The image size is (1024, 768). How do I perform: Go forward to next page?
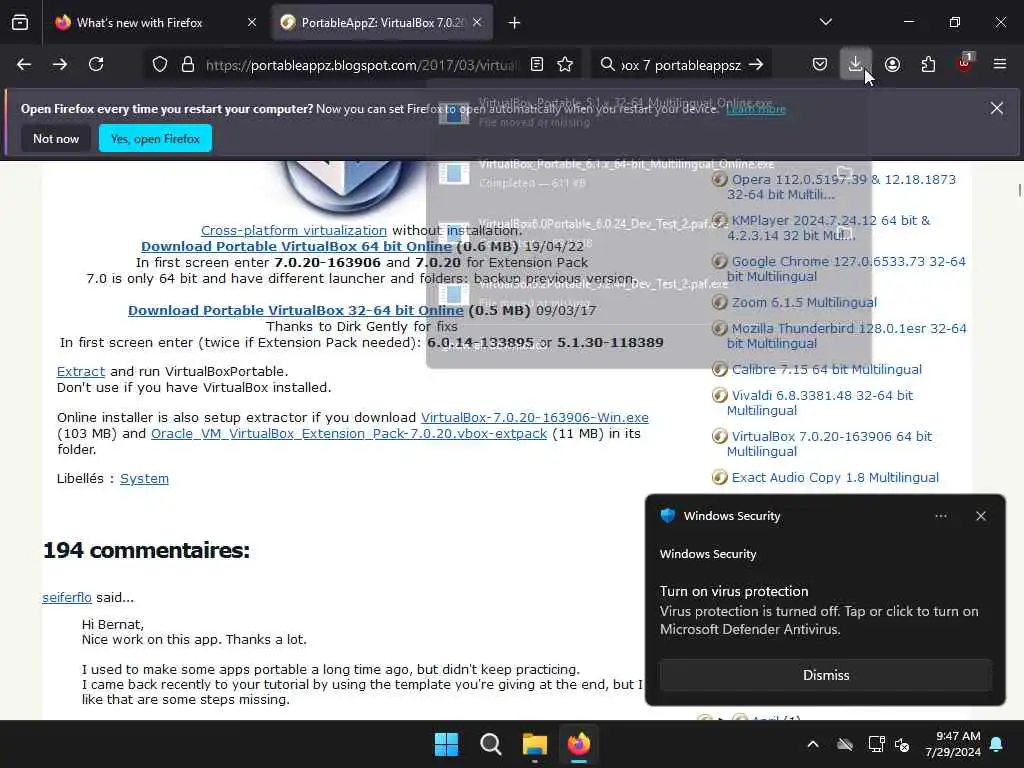coord(60,65)
